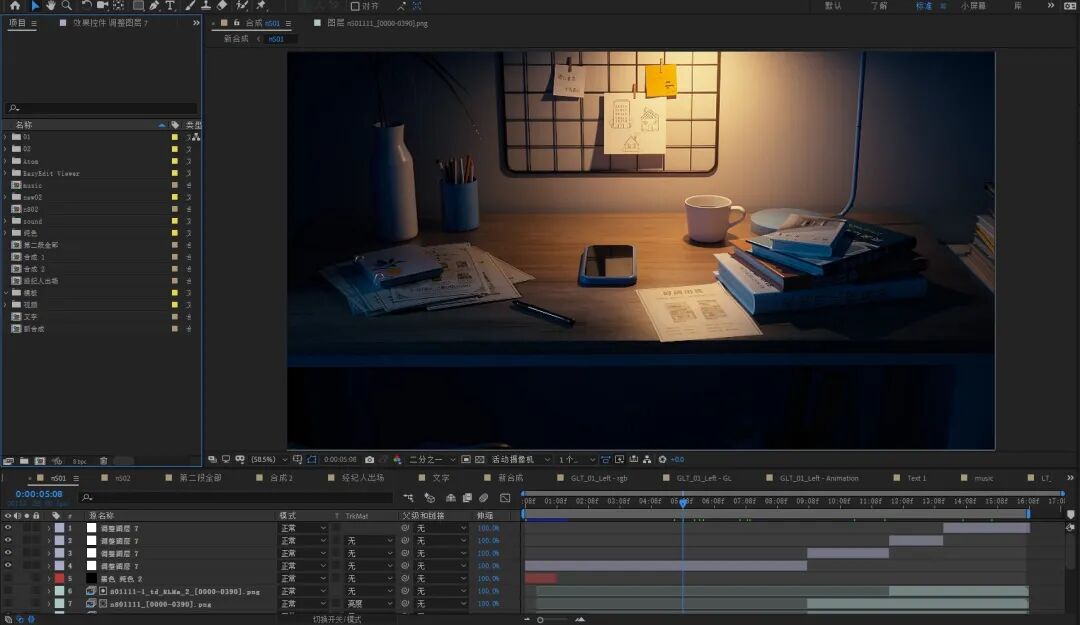1080x625 pixels.
Task: Select the Rectangle shape tool
Action: (138, 5)
